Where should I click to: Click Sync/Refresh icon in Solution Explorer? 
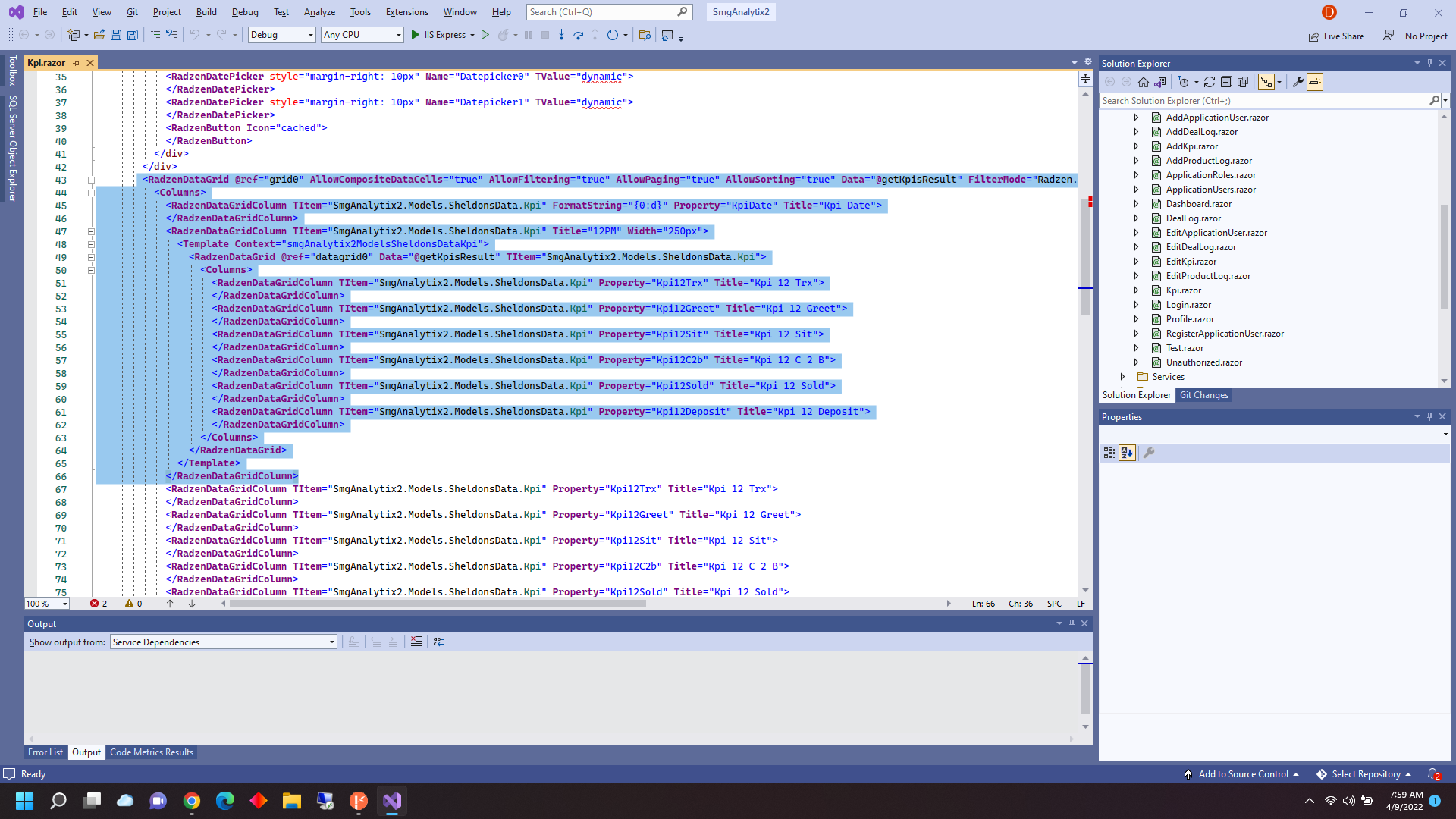pyautogui.click(x=1210, y=82)
